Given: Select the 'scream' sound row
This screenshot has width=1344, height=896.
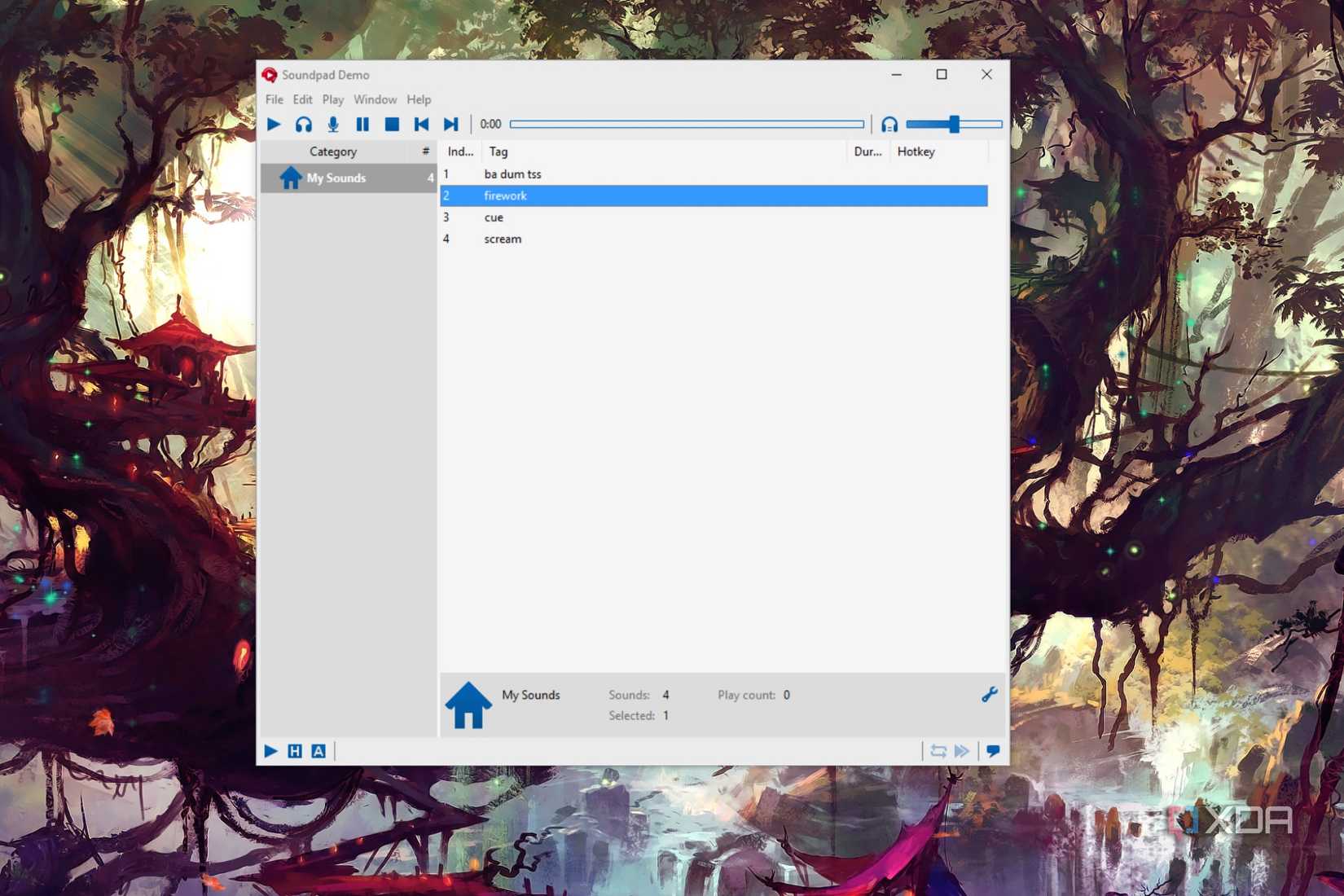Looking at the screenshot, I should click(714, 239).
